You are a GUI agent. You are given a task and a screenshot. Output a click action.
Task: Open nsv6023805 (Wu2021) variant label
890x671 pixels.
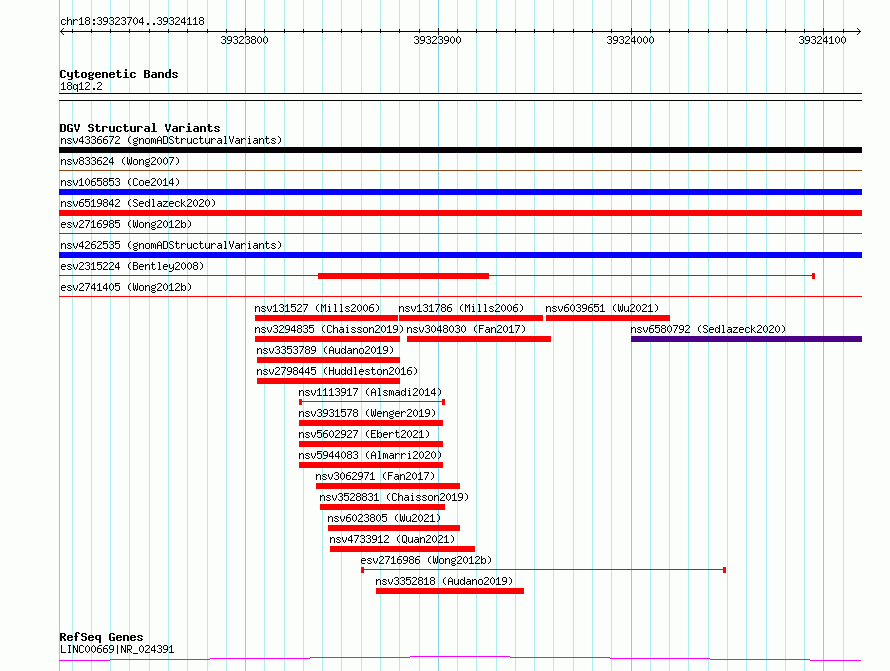click(384, 518)
